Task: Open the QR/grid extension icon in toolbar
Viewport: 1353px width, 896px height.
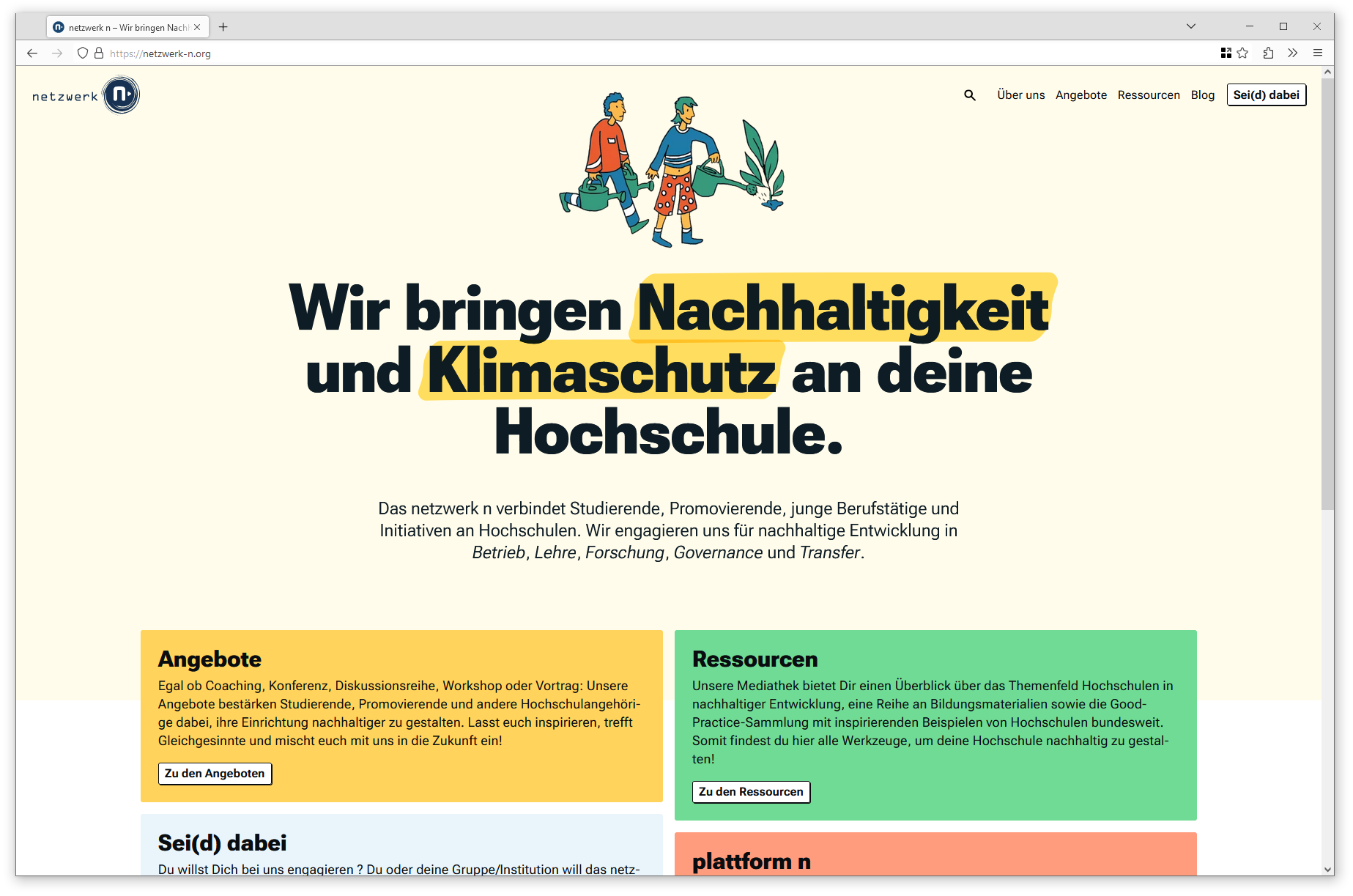Action: point(1226,53)
